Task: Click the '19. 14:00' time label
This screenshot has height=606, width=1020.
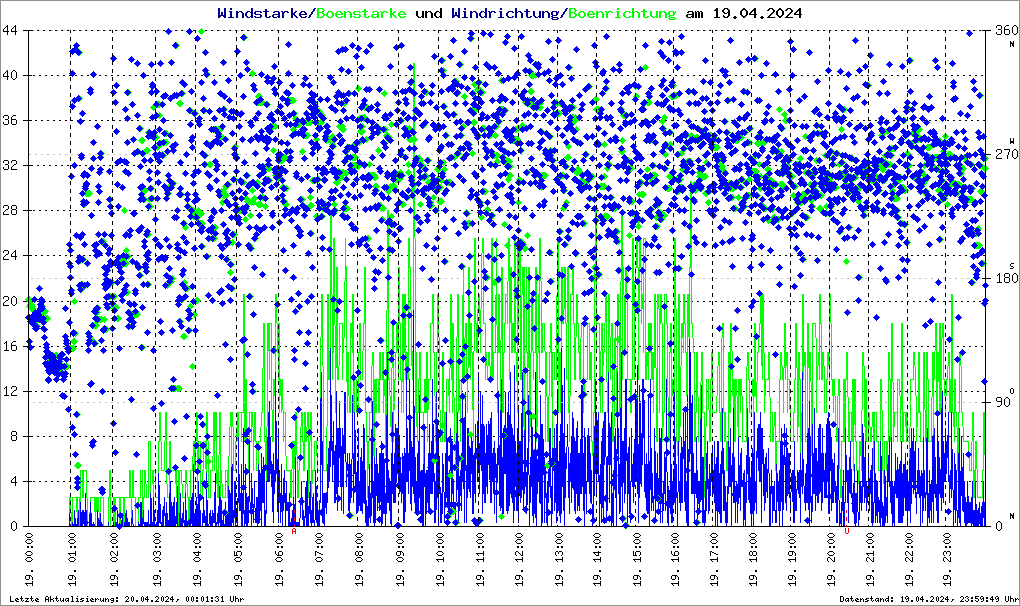Action: coord(598,560)
